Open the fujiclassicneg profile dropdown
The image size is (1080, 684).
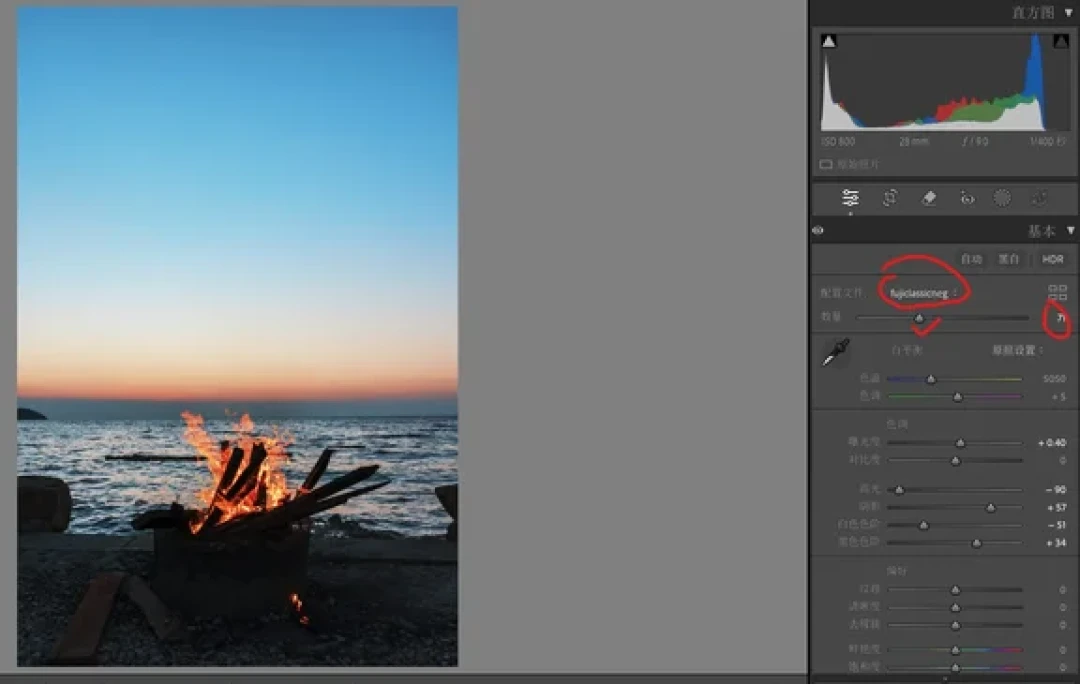[x=923, y=293]
